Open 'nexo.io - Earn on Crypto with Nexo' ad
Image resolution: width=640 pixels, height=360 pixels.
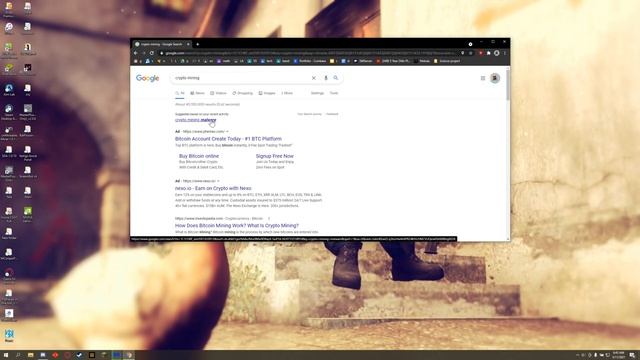213,188
